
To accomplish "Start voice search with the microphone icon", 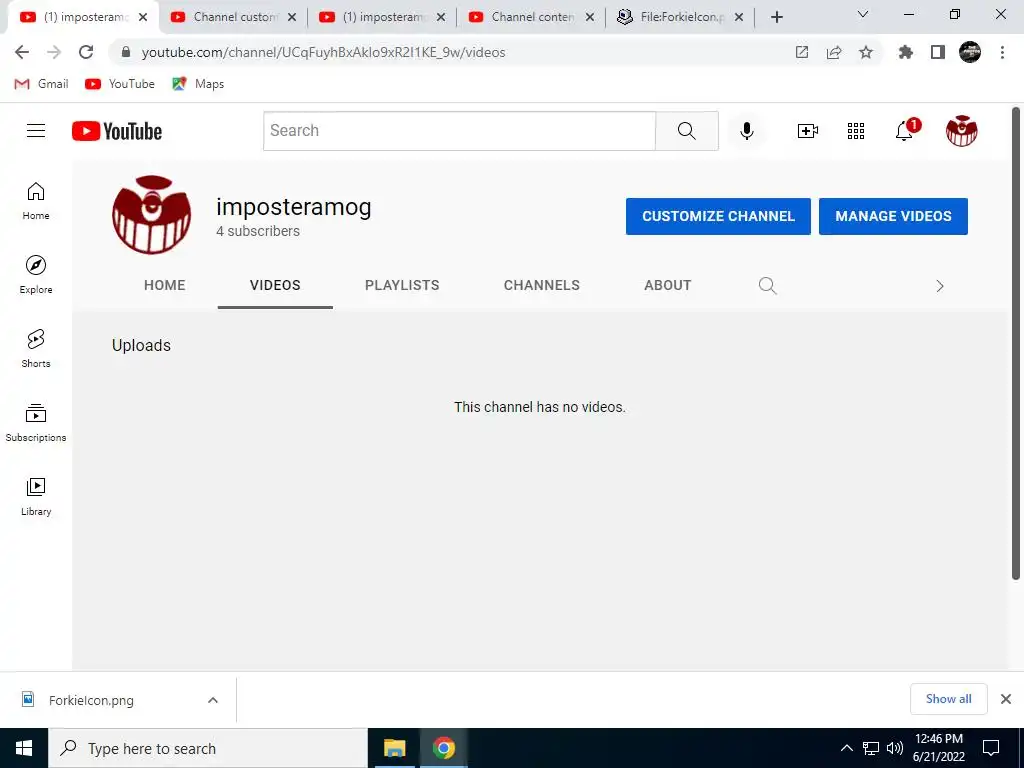I will coord(746,131).
